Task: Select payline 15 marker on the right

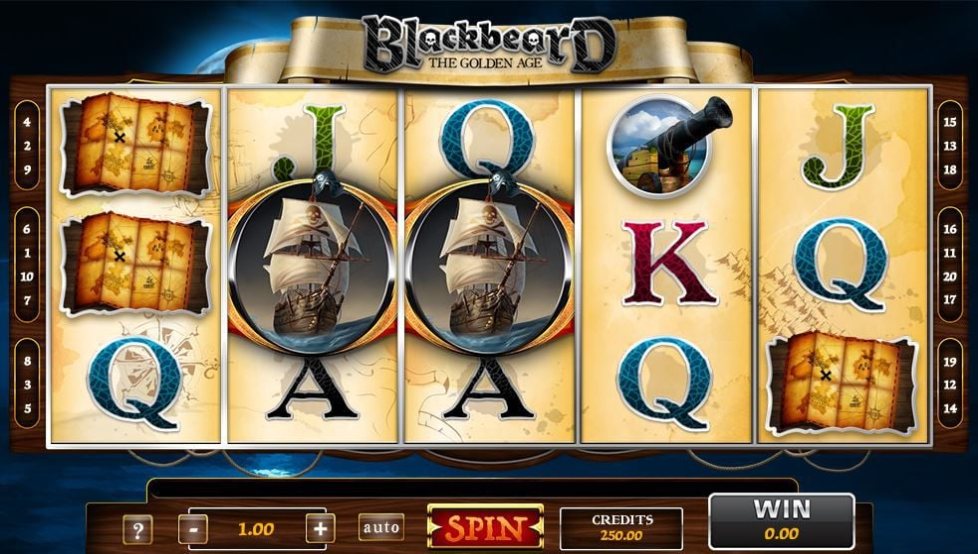Action: pos(949,122)
